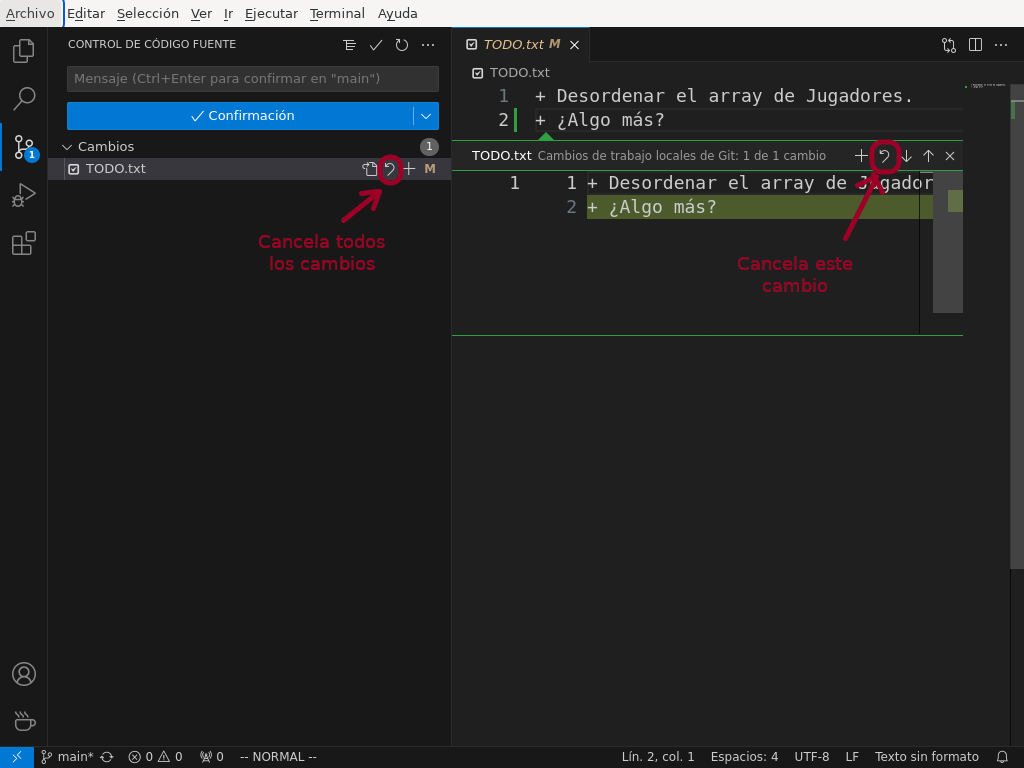Click the checkmark commit icon in header
1024x768 pixels.
coord(376,45)
